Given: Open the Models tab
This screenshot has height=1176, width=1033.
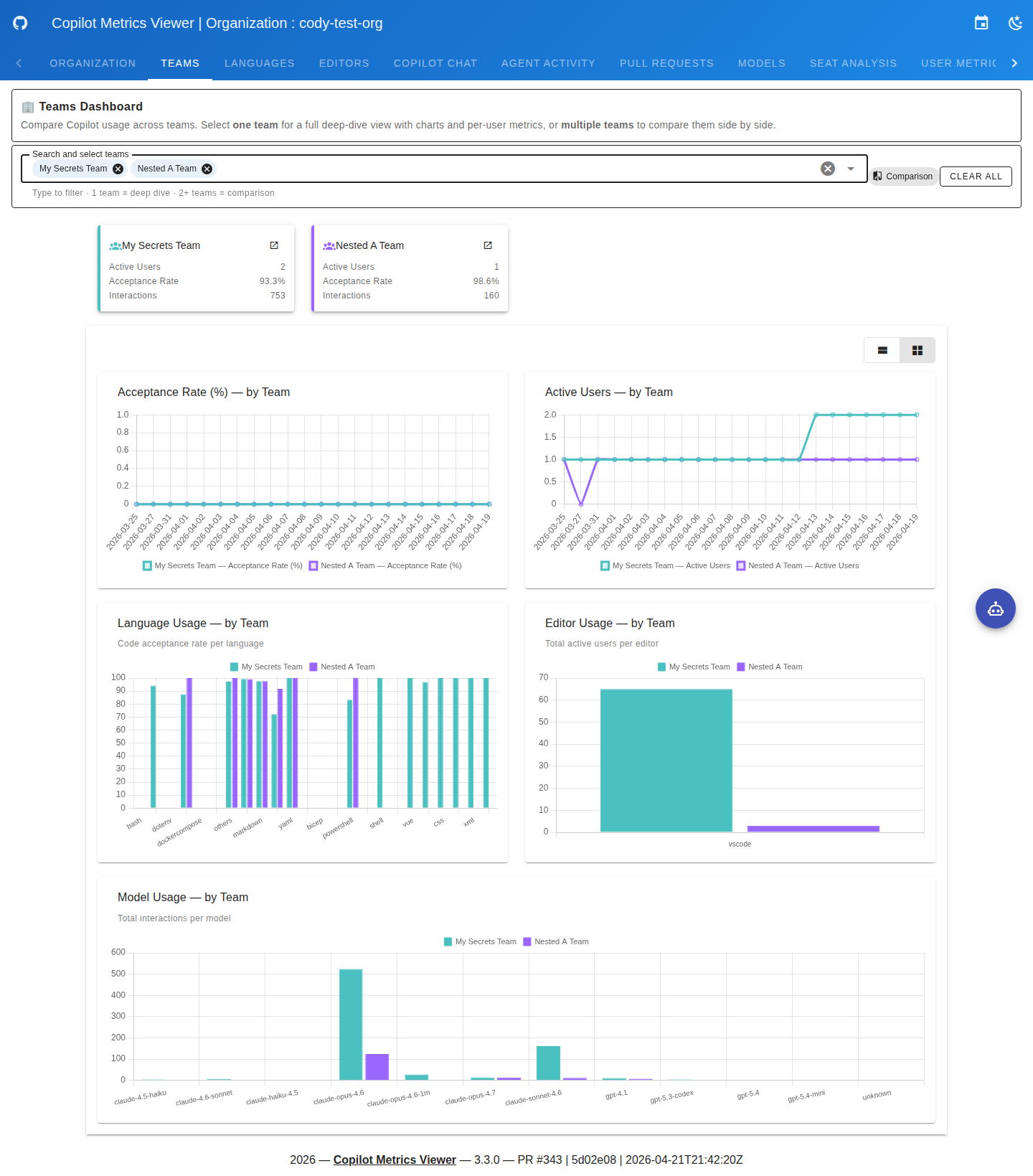Looking at the screenshot, I should (762, 63).
